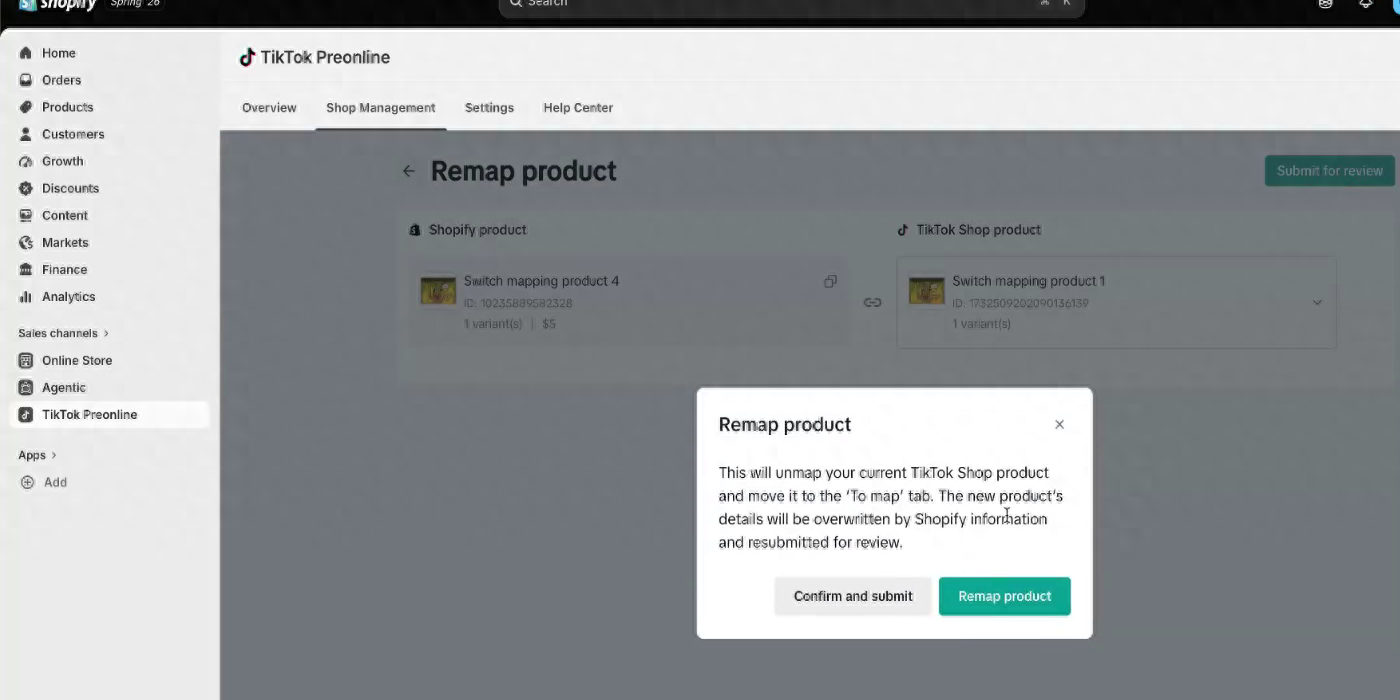Open Growth via its sidebar icon
The width and height of the screenshot is (1400, 700).
point(26,161)
